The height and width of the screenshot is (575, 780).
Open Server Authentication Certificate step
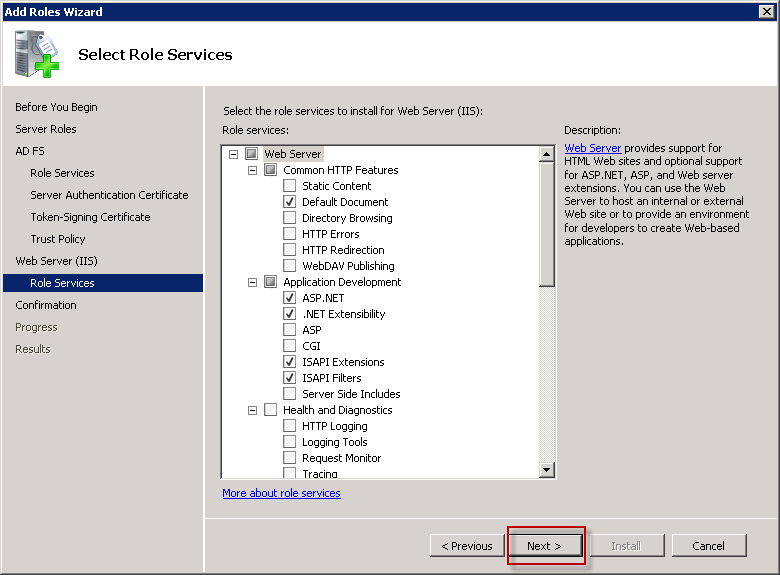(x=109, y=195)
